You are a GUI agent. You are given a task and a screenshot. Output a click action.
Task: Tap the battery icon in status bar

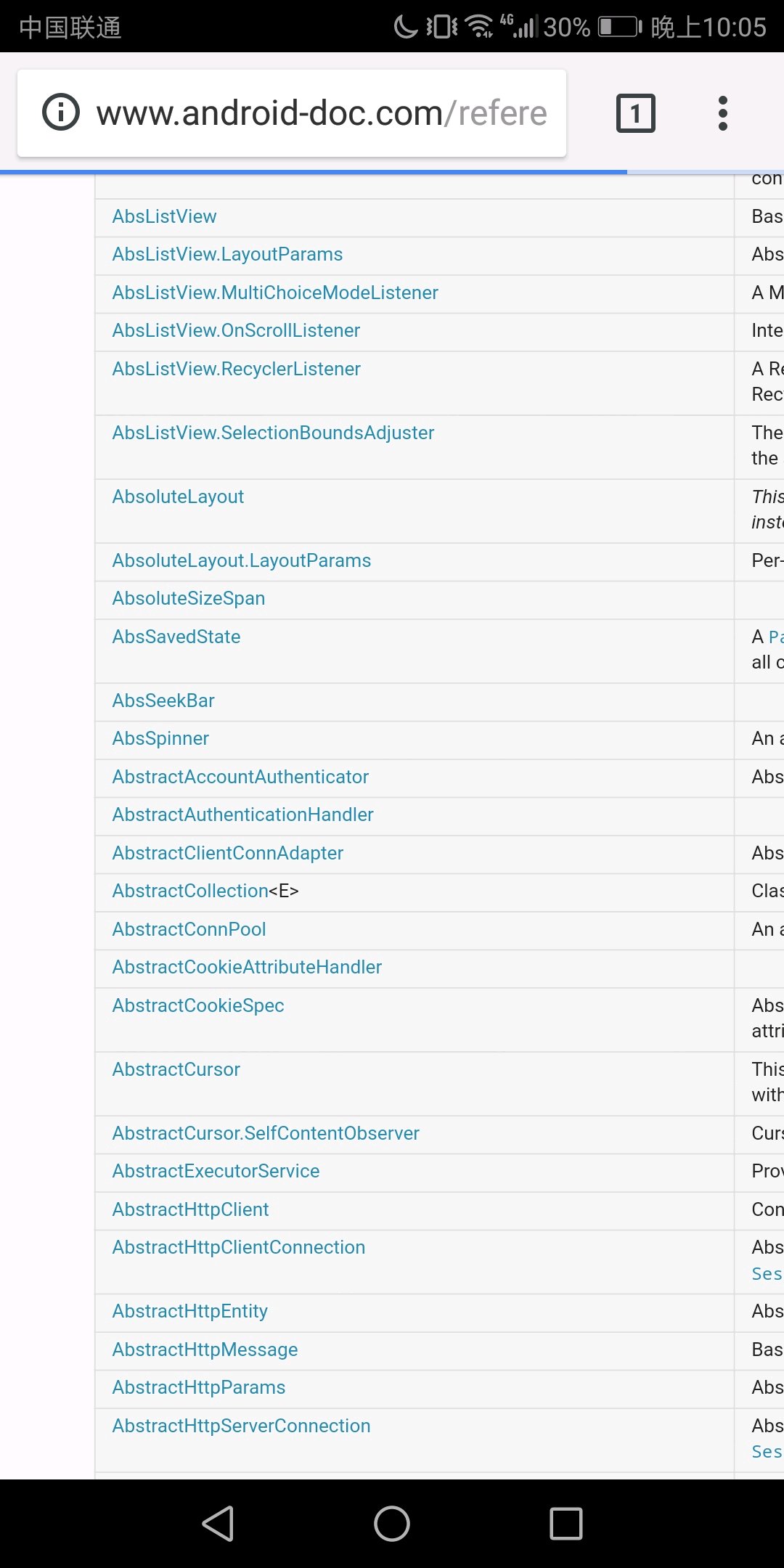pos(619,28)
